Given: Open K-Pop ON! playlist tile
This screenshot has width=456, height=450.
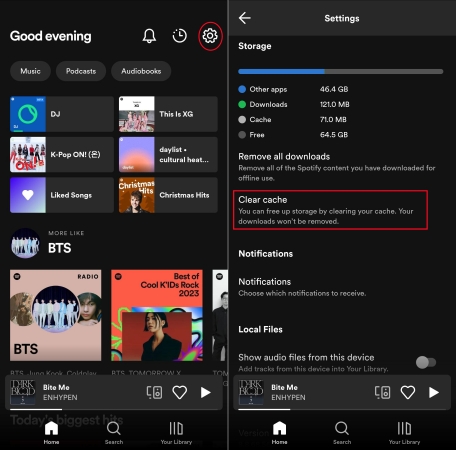Looking at the screenshot, I should coord(62,155).
